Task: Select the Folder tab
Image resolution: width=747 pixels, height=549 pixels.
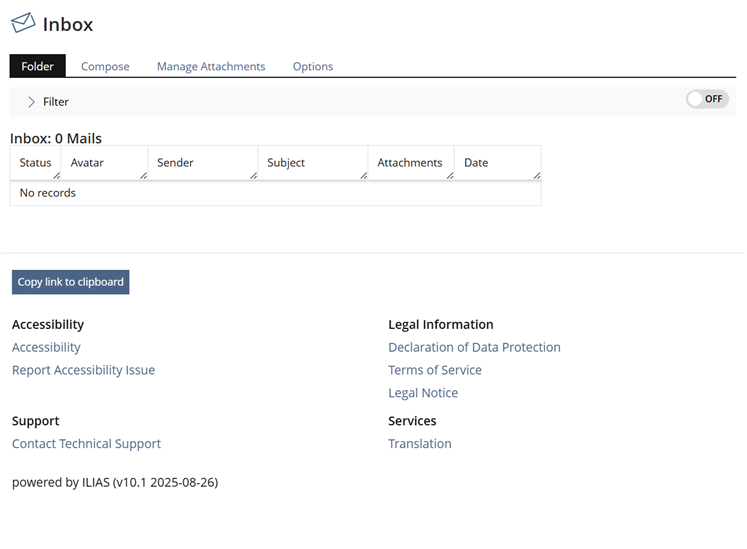Action: (38, 66)
